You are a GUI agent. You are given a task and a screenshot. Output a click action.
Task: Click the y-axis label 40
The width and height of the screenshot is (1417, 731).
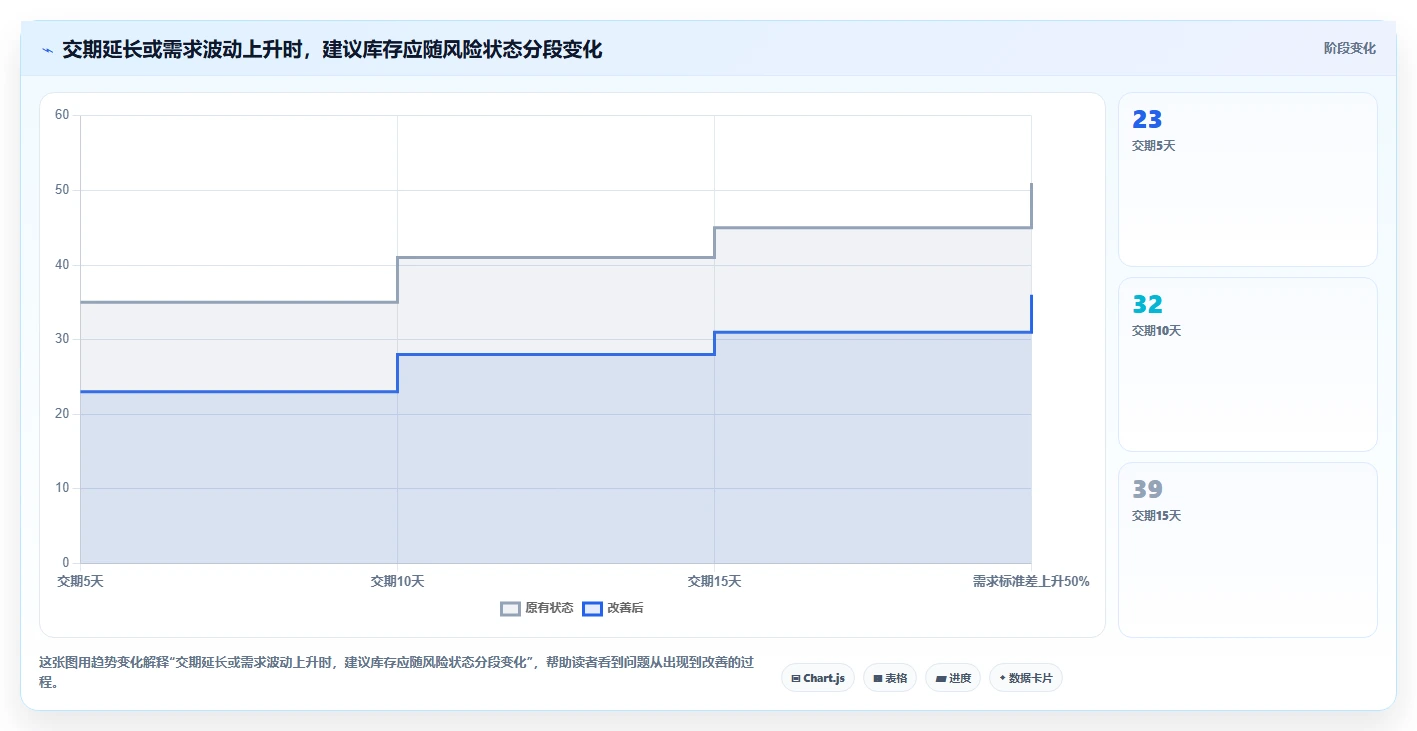pyautogui.click(x=62, y=265)
